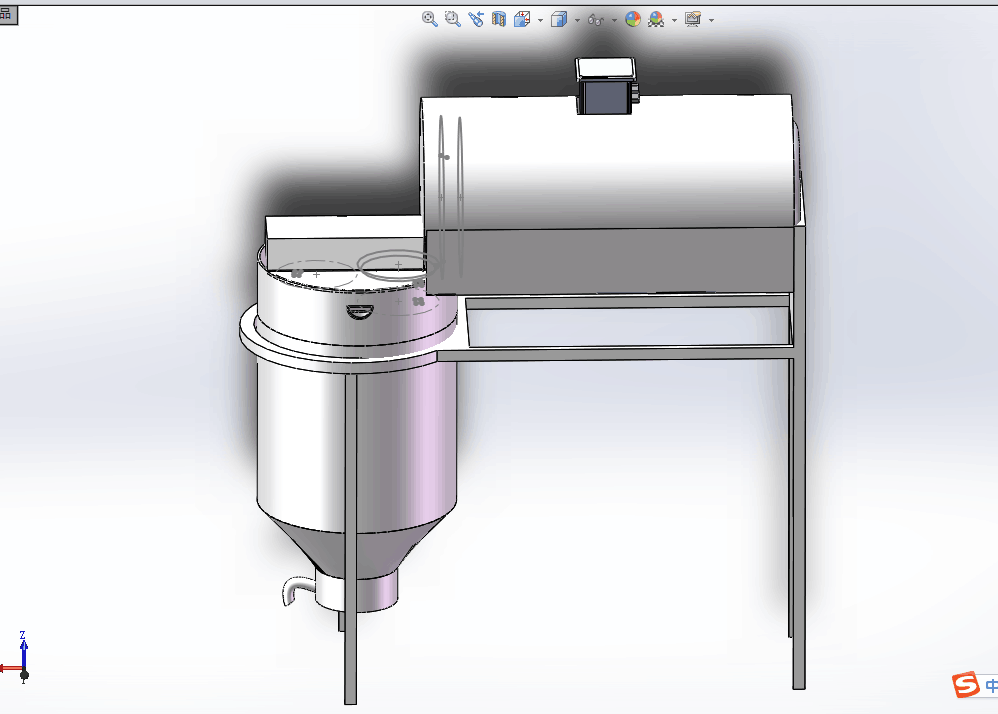998x714 pixels.
Task: Click the panel tab icon in top-left corner
Action: [x=8, y=14]
